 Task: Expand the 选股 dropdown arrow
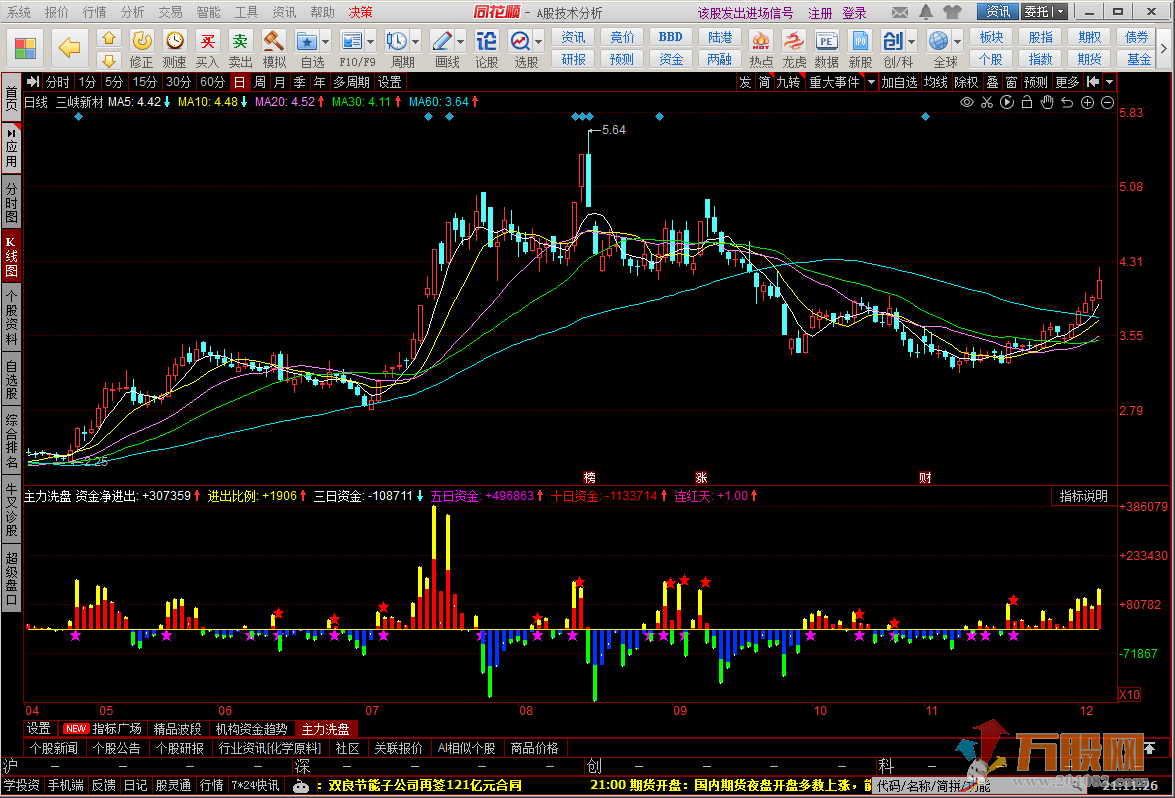pos(539,42)
